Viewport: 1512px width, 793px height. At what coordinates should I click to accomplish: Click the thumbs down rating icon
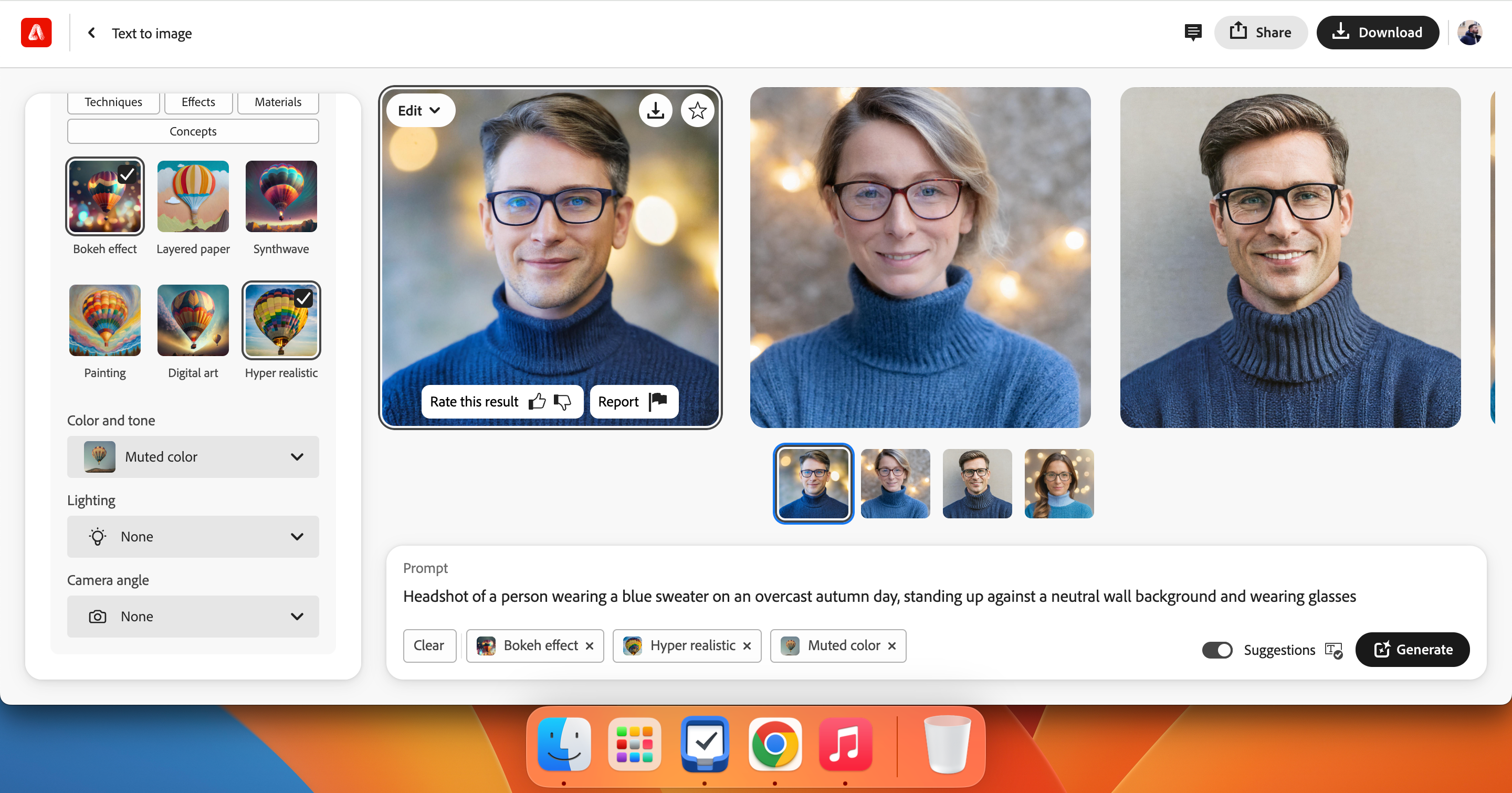tap(562, 402)
